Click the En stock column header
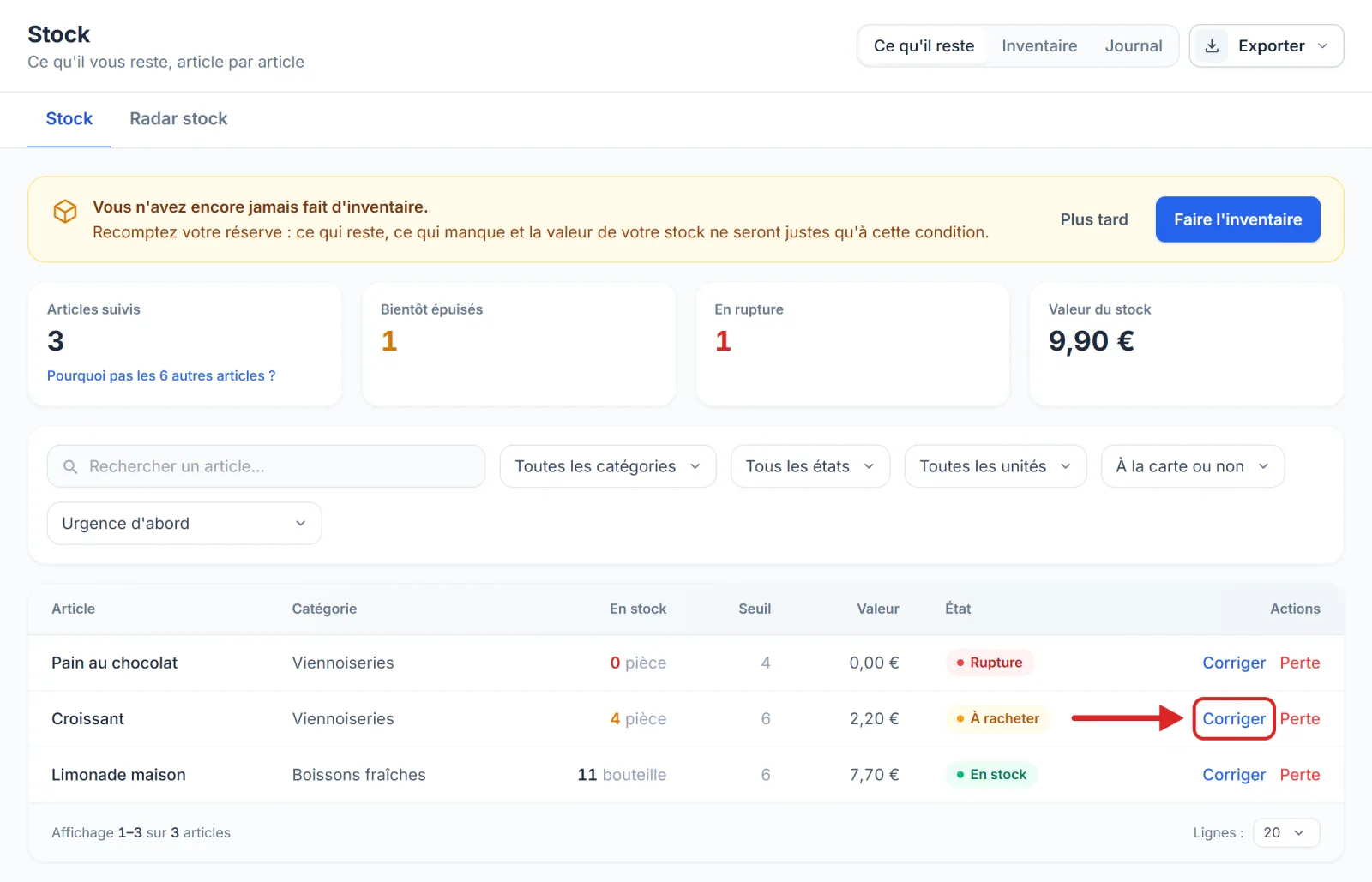The image size is (1372, 882). click(x=638, y=609)
